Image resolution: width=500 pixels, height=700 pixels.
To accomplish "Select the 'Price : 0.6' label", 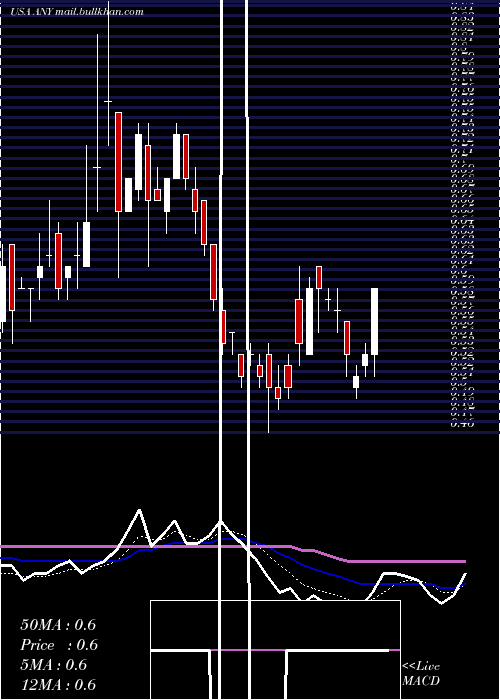I will 59,645.
